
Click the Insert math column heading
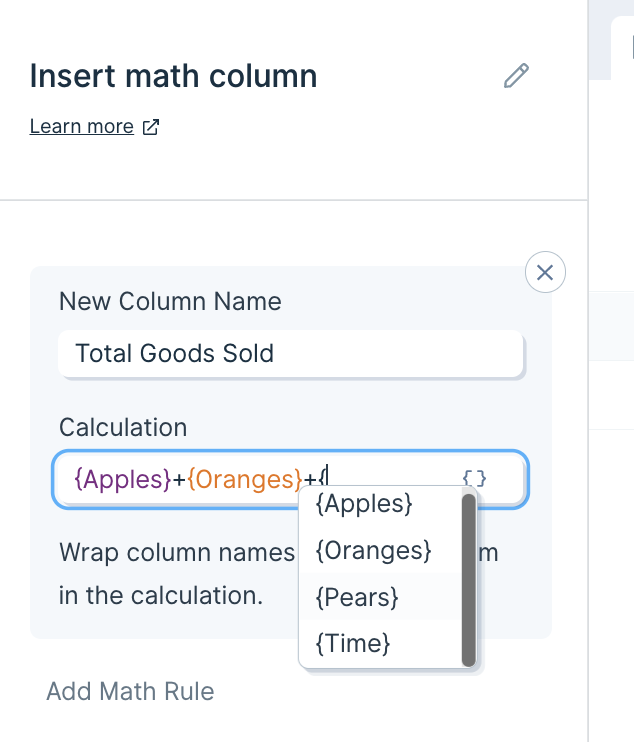[173, 76]
